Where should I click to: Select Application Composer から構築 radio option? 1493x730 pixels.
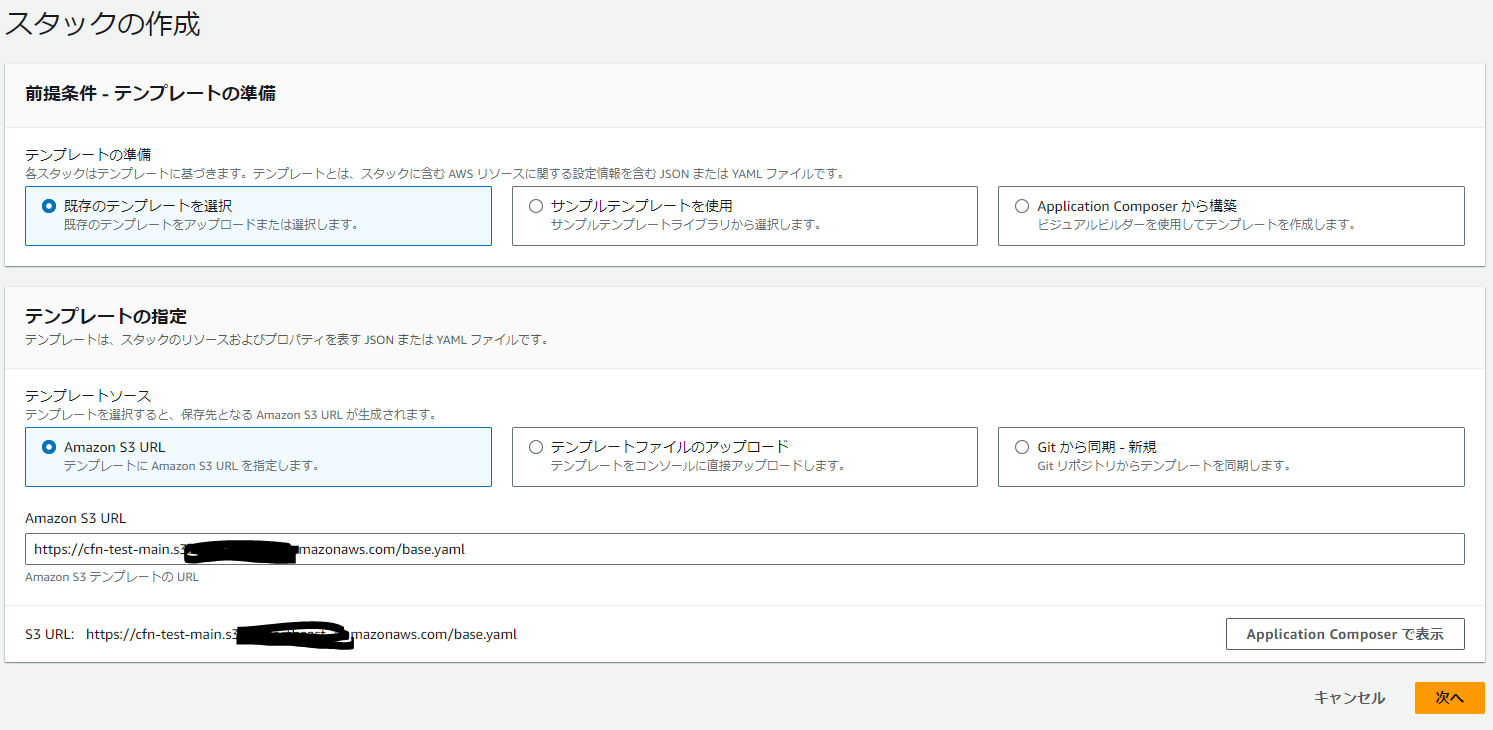1022,206
